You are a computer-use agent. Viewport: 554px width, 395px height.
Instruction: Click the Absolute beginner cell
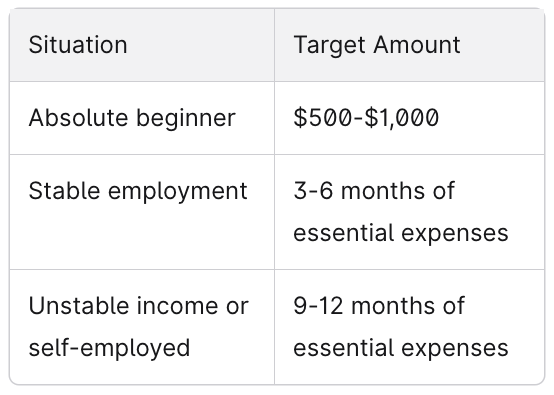point(142,118)
